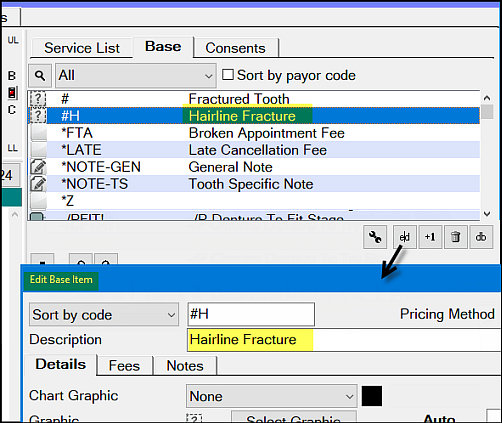Click the UL quadrant label in sidebar

(13, 40)
